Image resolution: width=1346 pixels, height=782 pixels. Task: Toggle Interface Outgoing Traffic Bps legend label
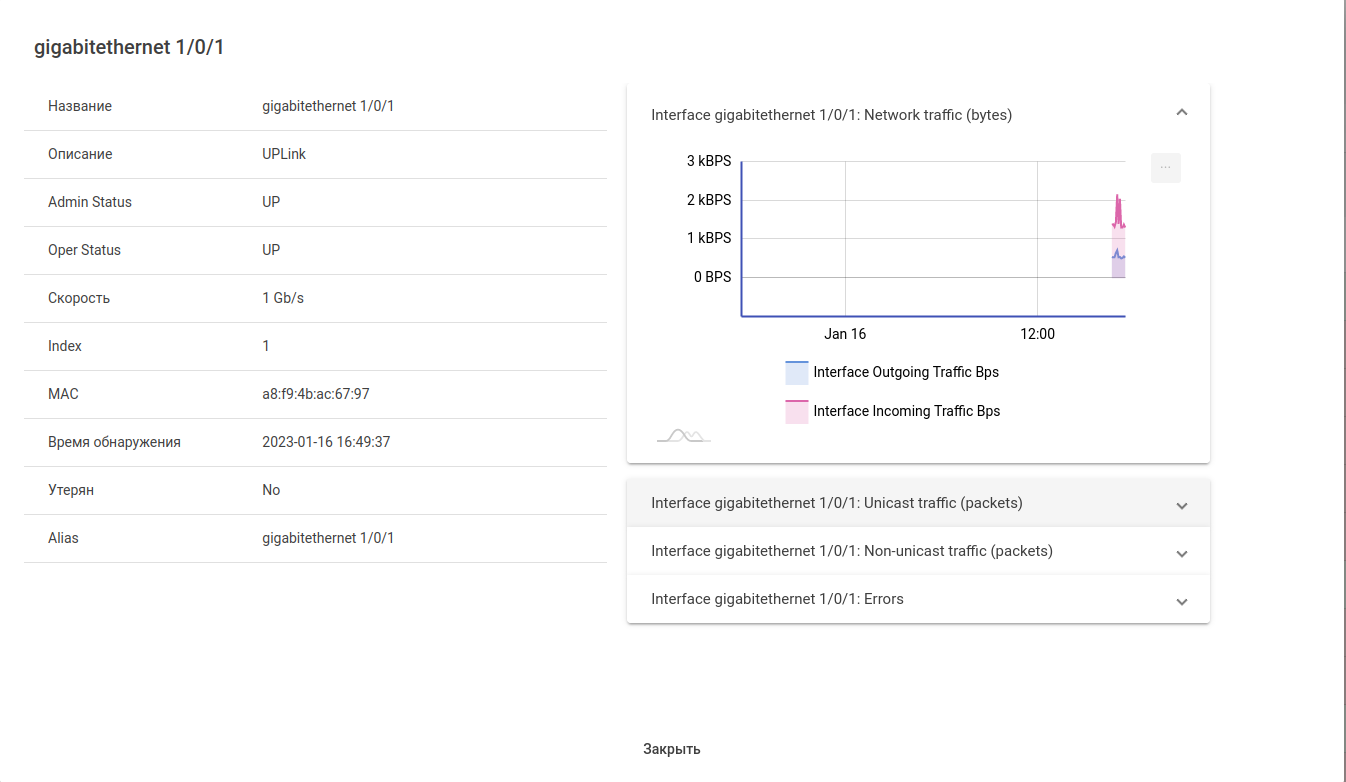click(x=906, y=372)
